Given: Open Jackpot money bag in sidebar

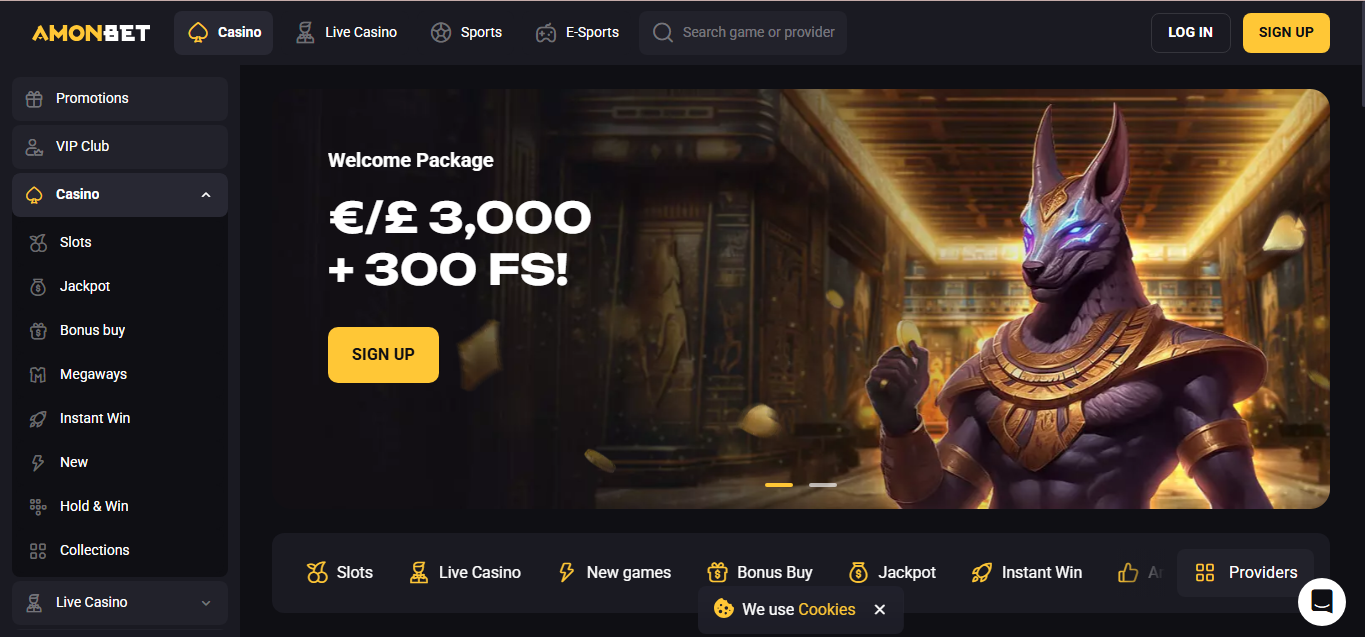Looking at the screenshot, I should pyautogui.click(x=38, y=286).
